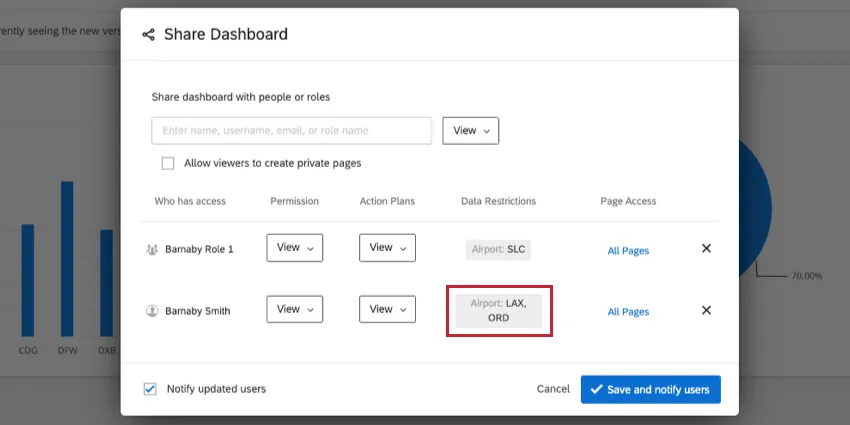
Task: Click Save and notify users button
Action: tap(650, 389)
